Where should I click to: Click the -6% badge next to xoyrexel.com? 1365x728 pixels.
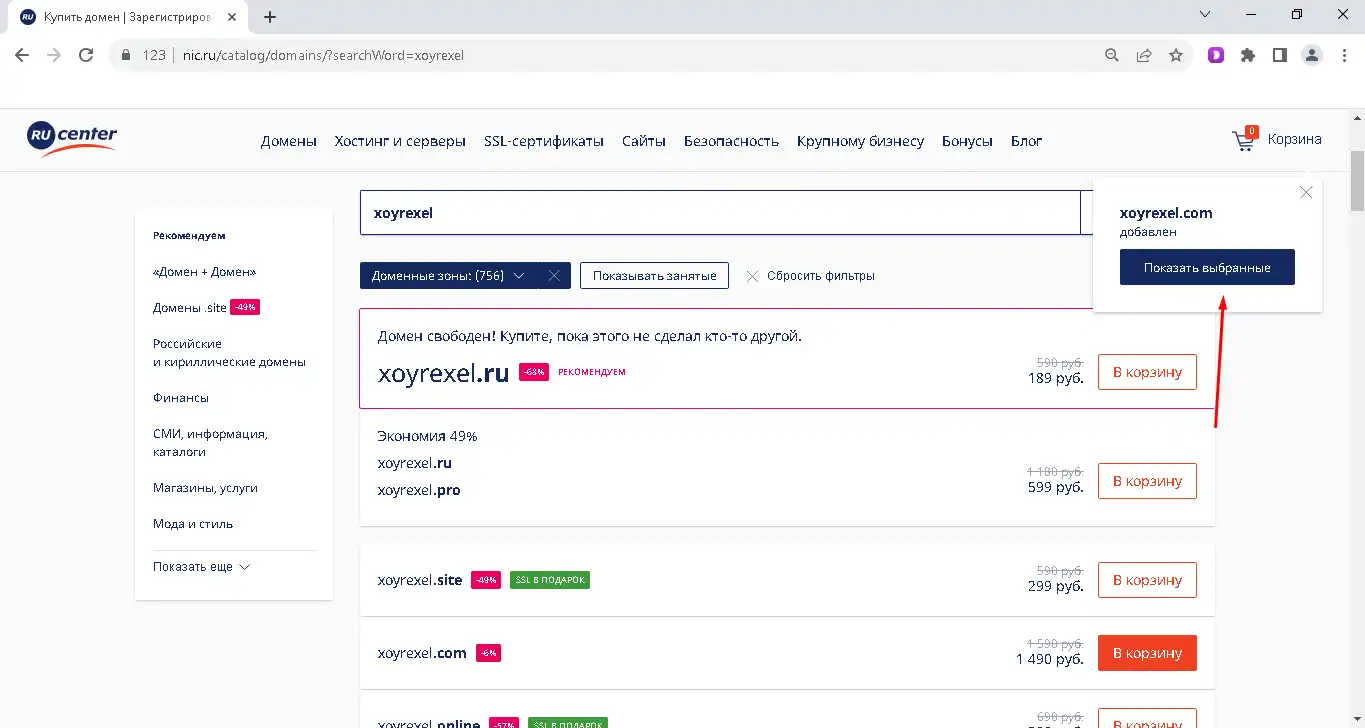coord(488,653)
